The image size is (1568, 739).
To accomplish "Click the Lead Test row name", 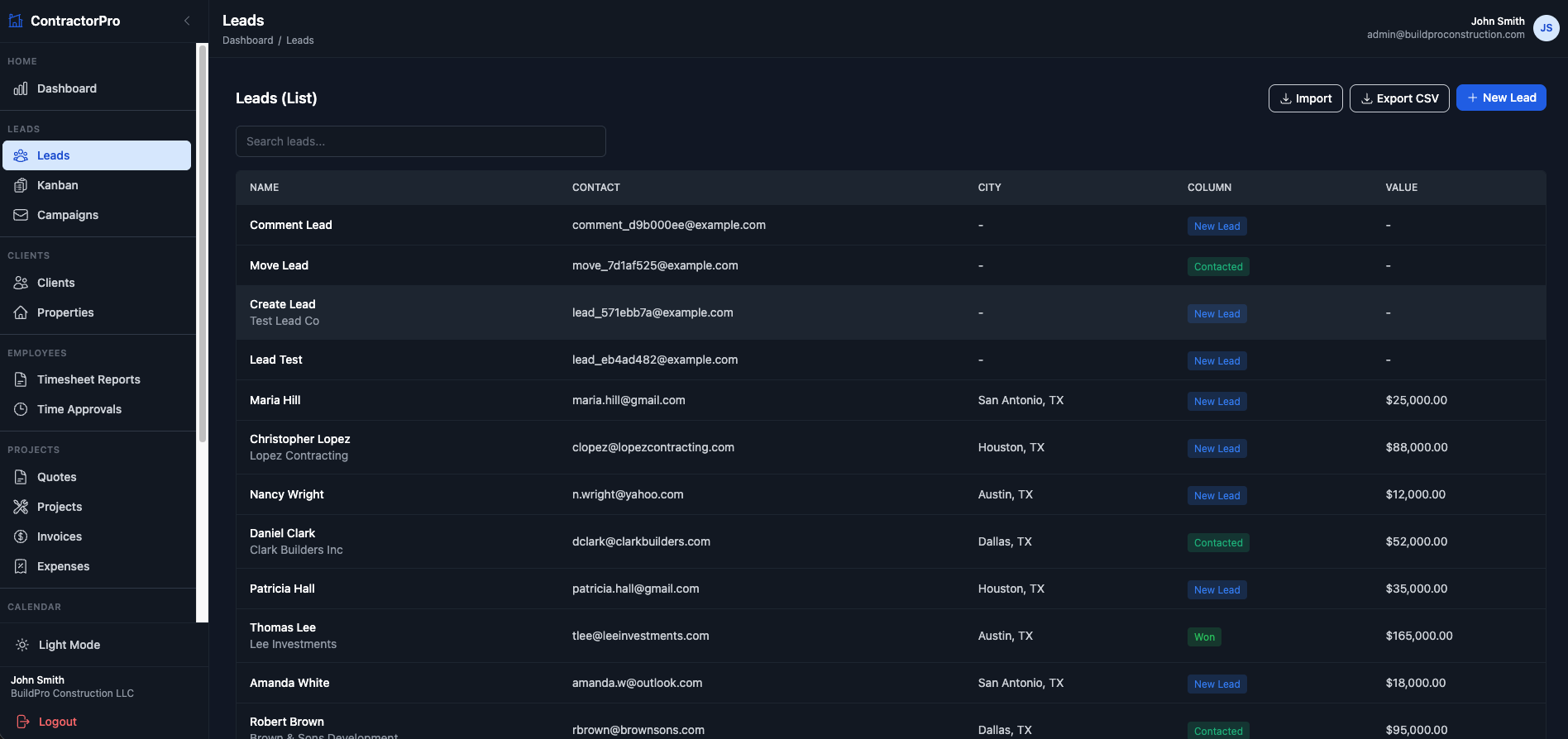I will (275, 360).
